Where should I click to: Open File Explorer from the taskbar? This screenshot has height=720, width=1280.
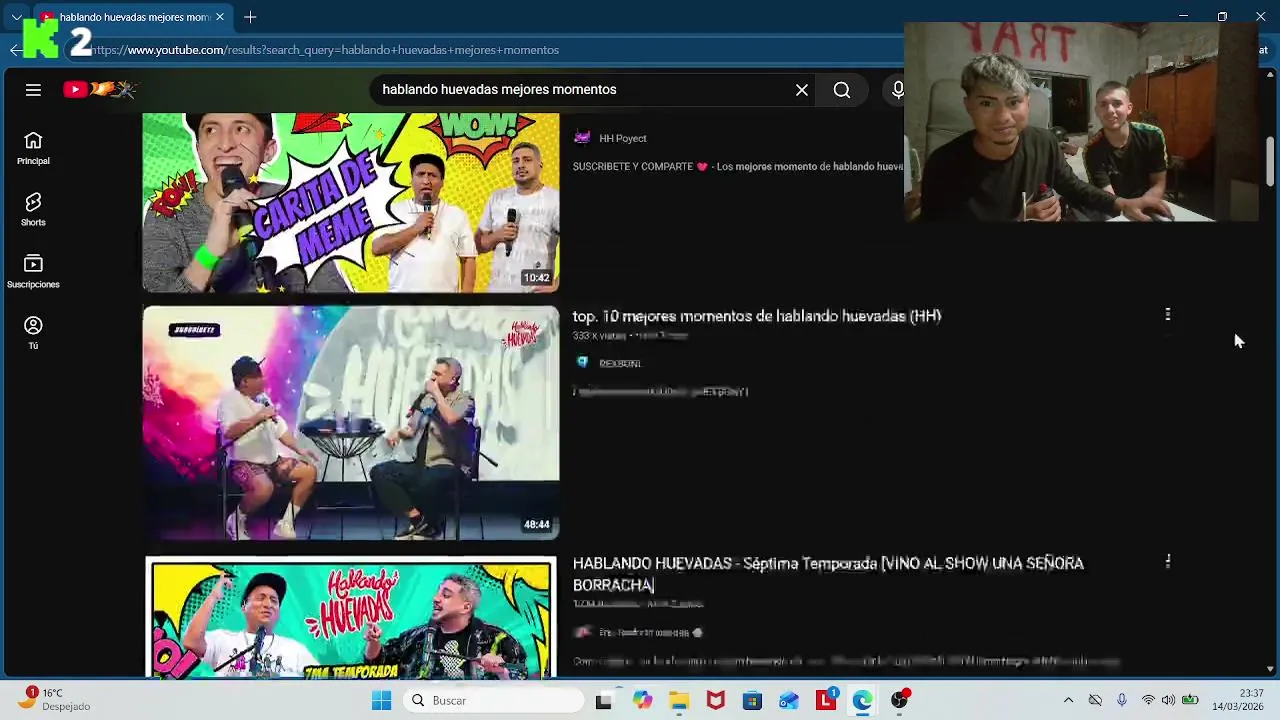coord(679,701)
